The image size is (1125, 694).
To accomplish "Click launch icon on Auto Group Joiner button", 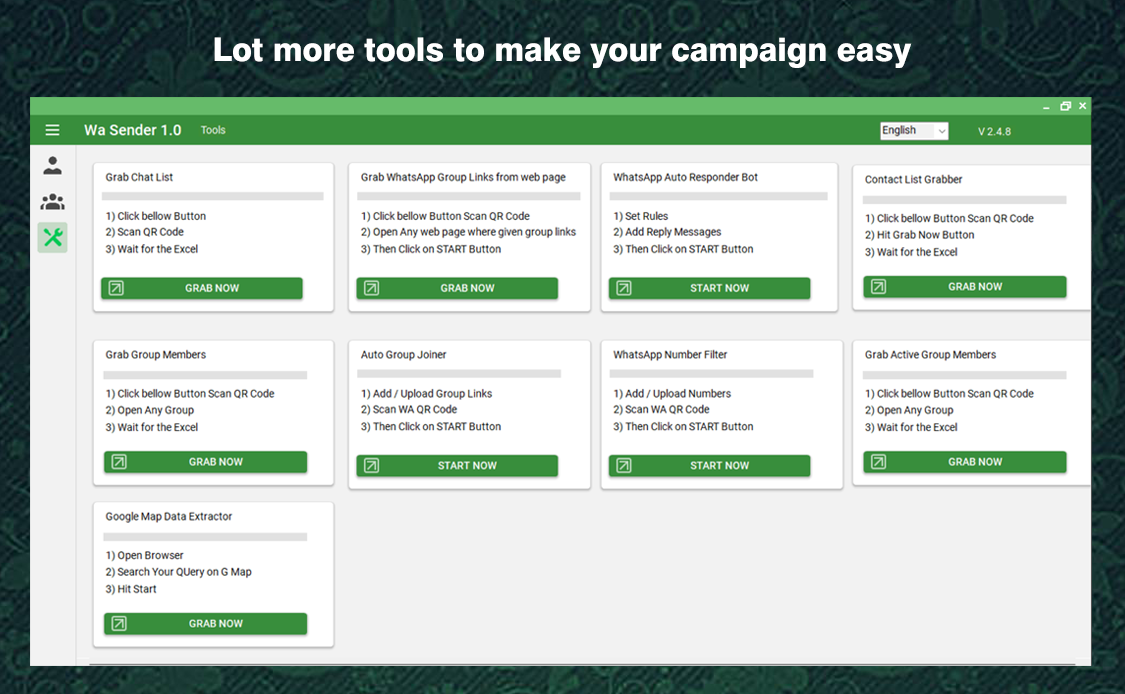I will 372,465.
